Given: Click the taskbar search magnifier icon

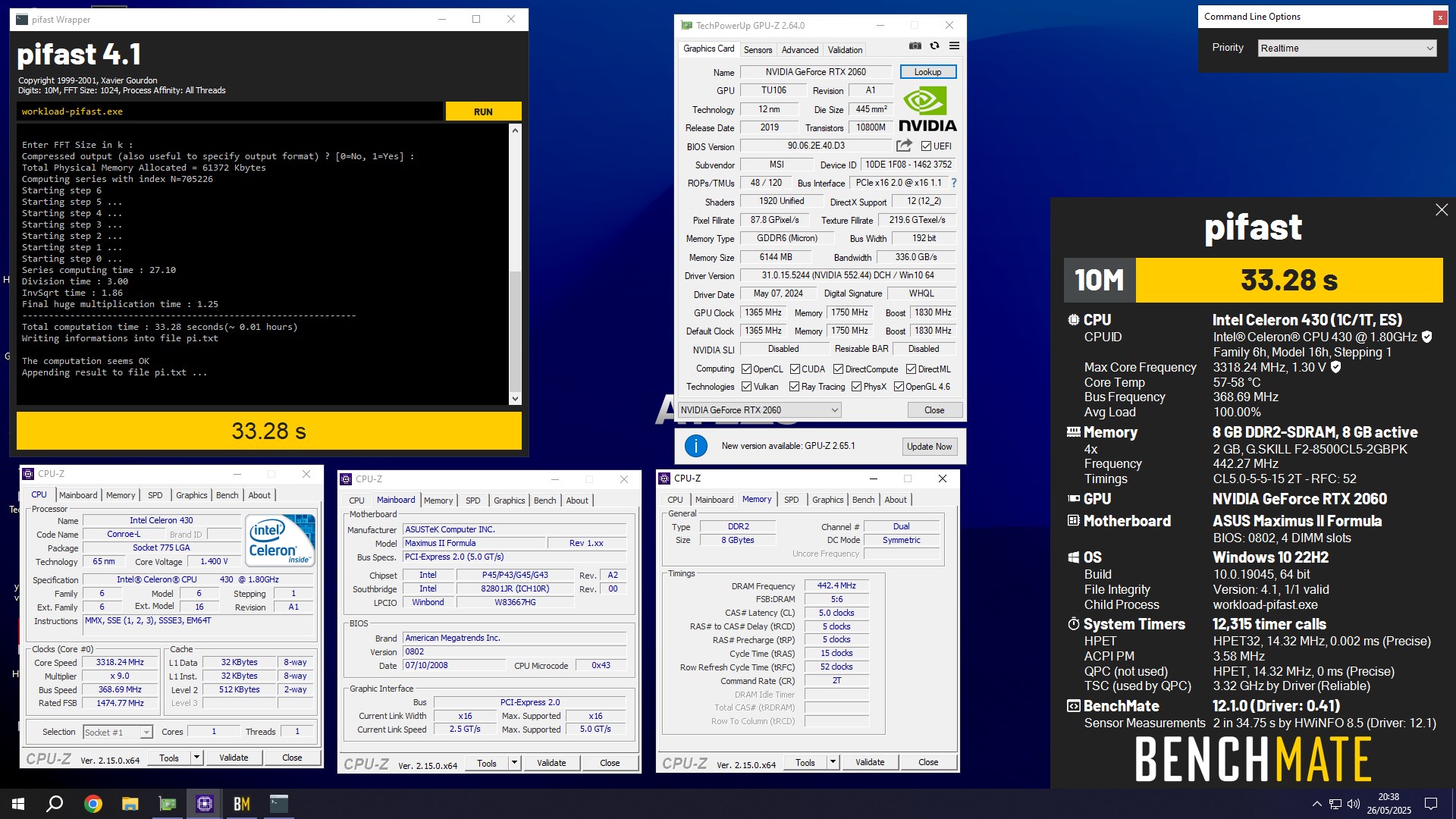Looking at the screenshot, I should pos(55,804).
